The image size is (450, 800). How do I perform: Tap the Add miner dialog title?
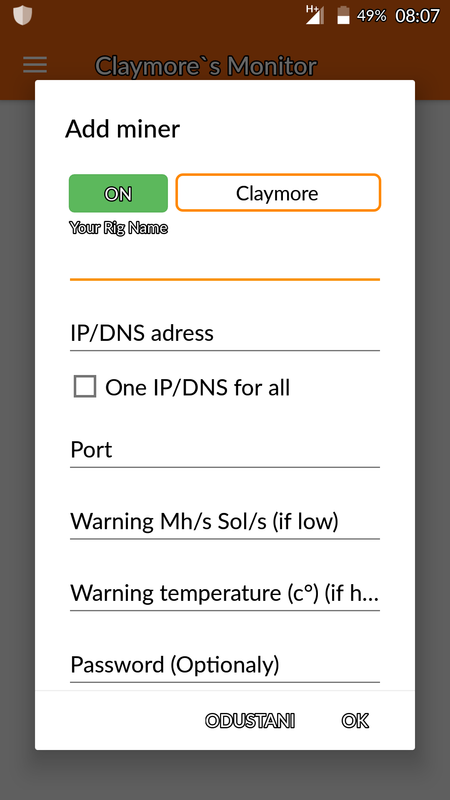[x=122, y=129]
